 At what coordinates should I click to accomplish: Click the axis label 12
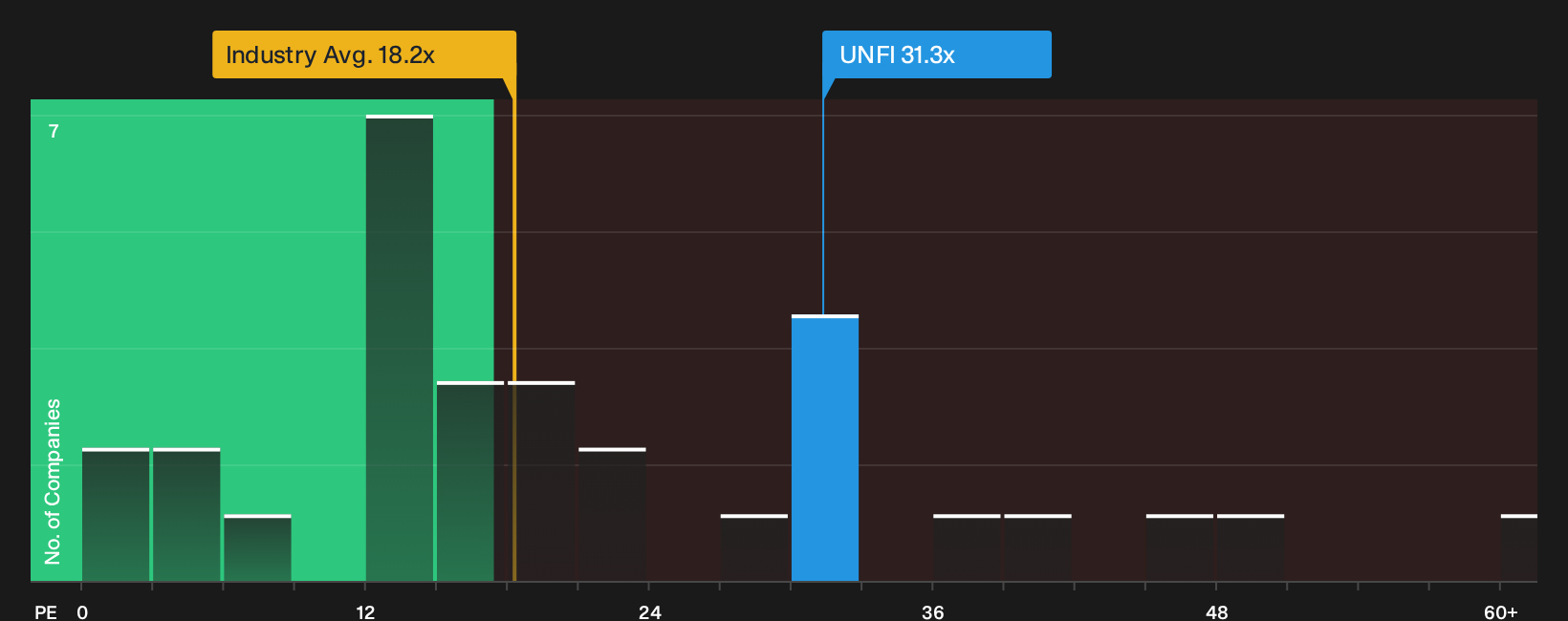(366, 612)
